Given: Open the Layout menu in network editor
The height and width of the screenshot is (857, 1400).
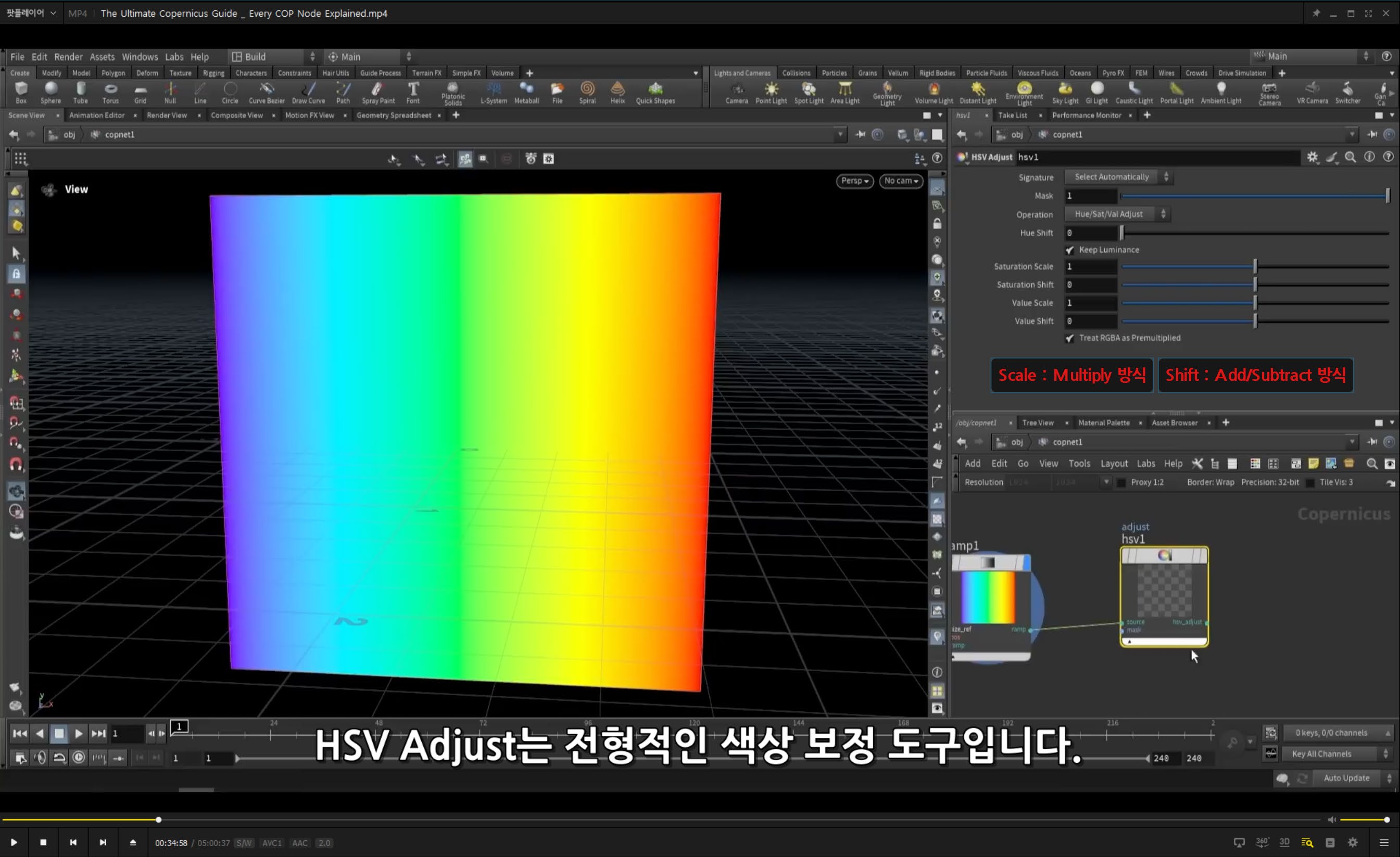Looking at the screenshot, I should pyautogui.click(x=1114, y=464).
